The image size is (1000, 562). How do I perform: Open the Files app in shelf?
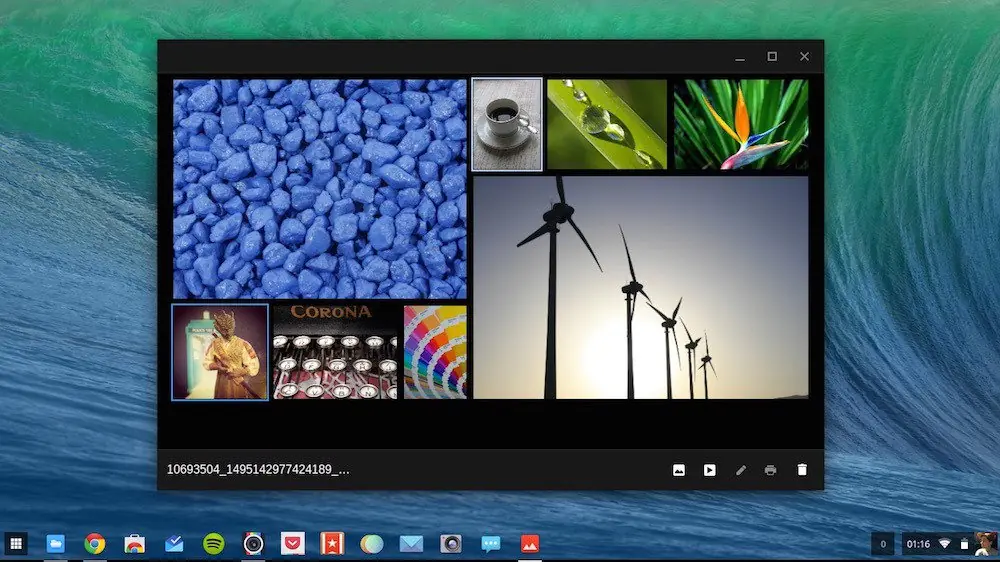click(x=55, y=544)
